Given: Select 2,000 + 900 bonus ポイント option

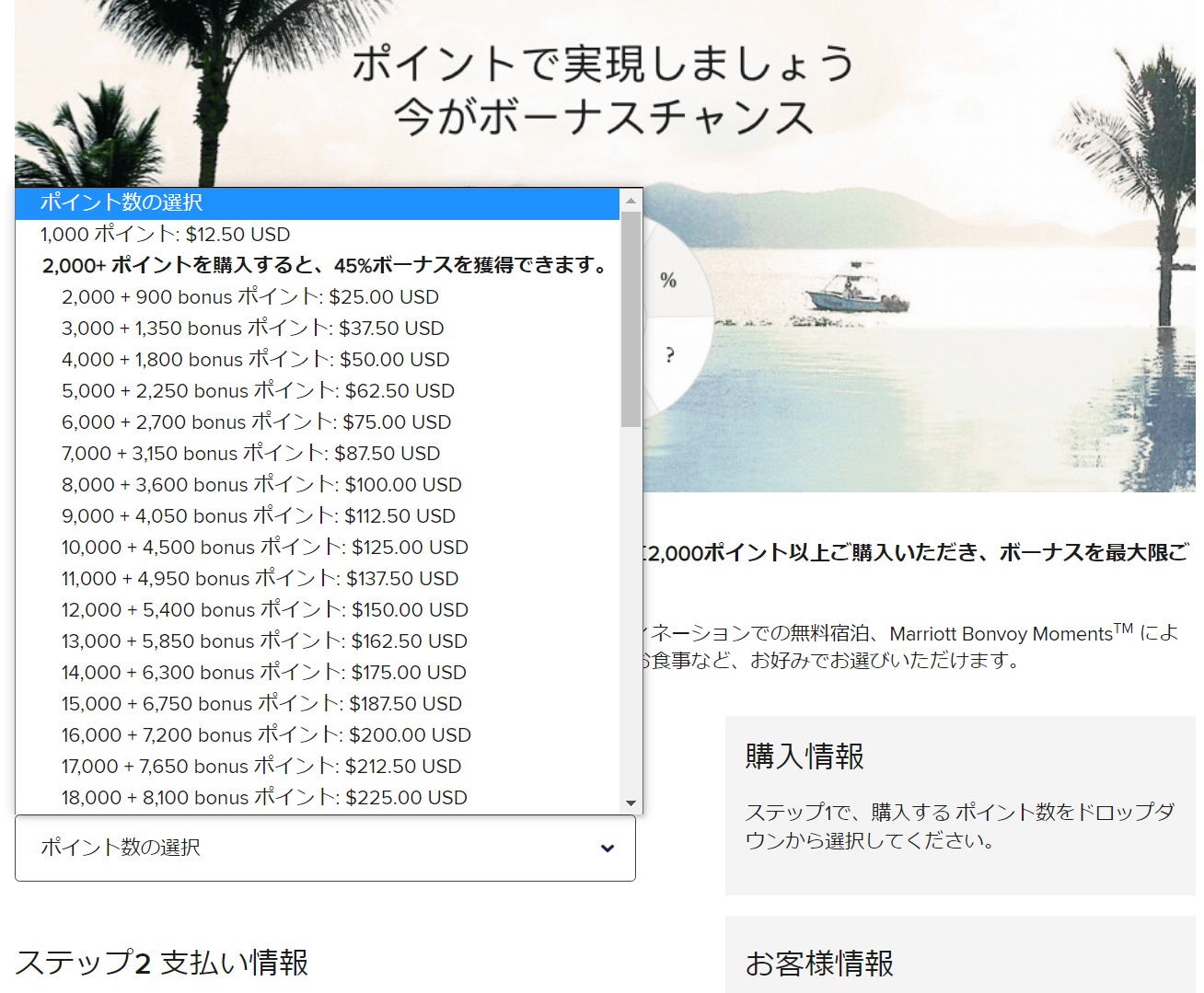Looking at the screenshot, I should 250,297.
